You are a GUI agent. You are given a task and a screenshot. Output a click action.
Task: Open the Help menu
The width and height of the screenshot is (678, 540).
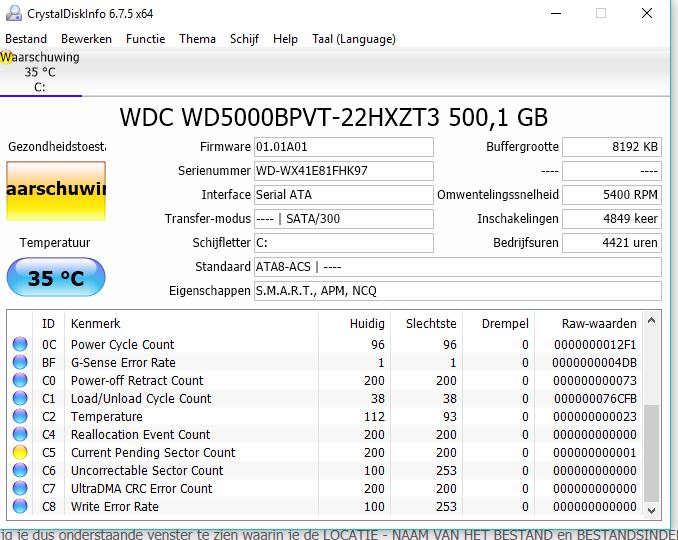(285, 39)
